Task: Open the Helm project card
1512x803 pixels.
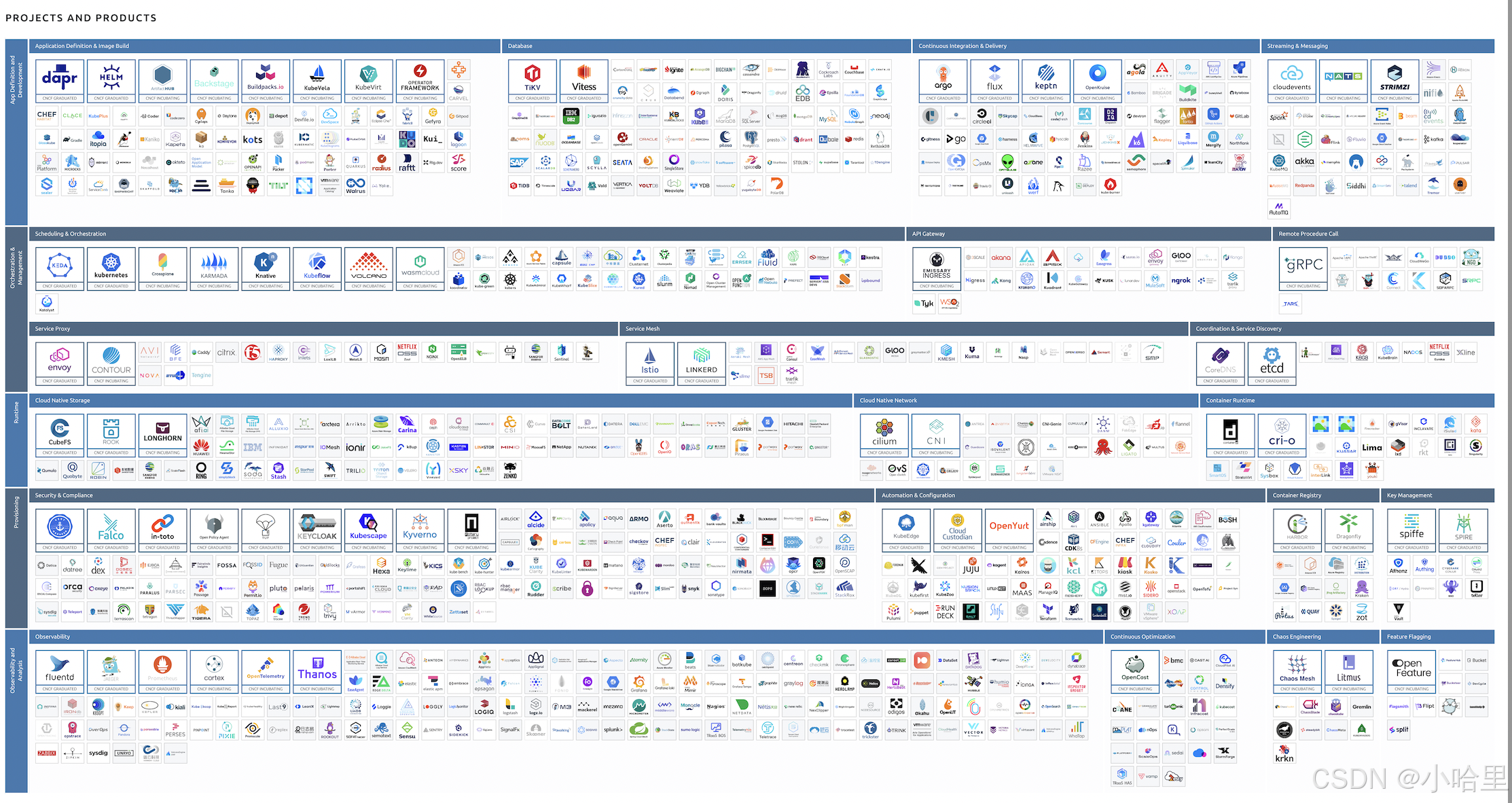Action: (111, 79)
